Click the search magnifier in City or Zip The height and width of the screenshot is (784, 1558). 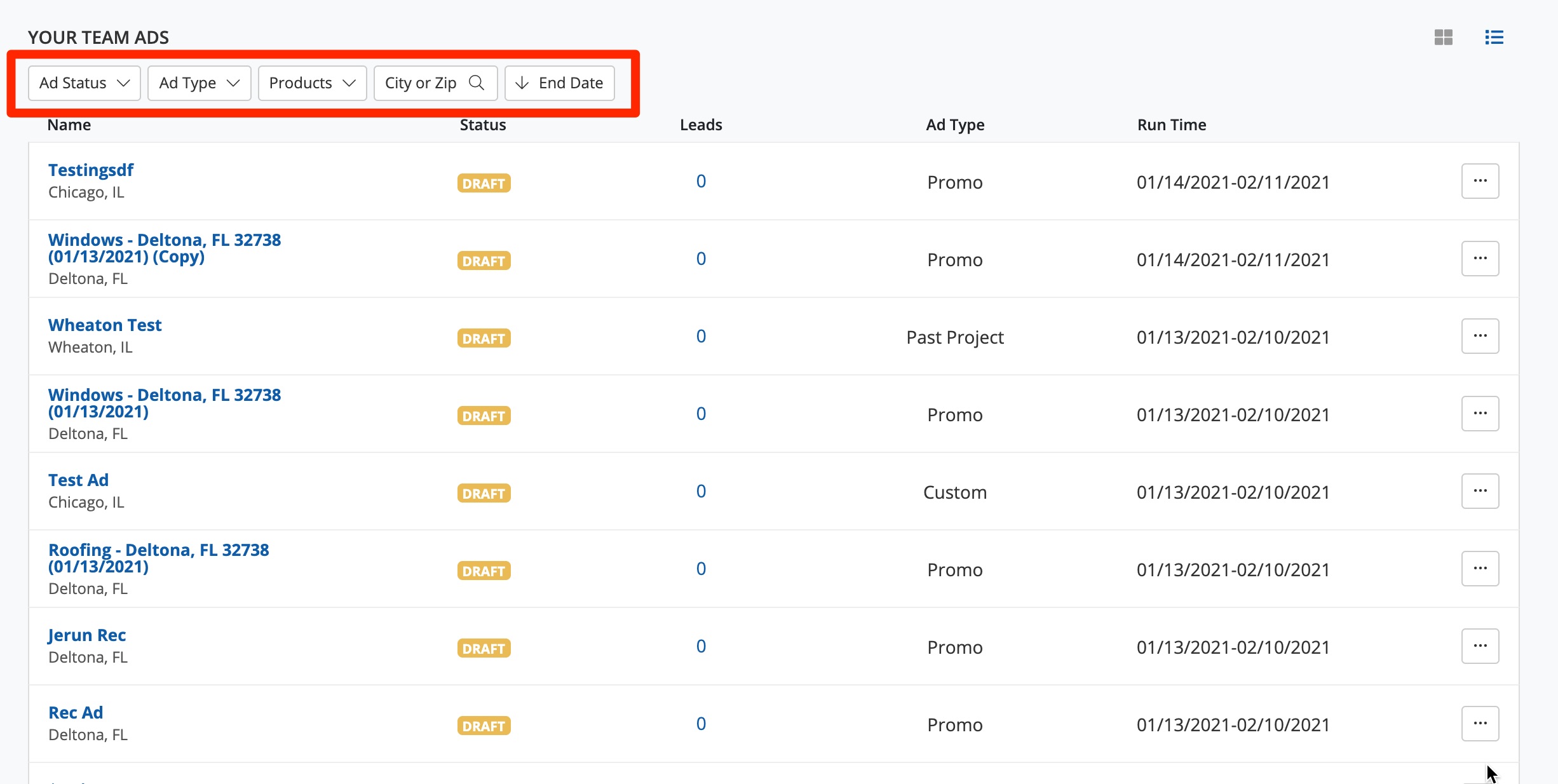(x=477, y=83)
